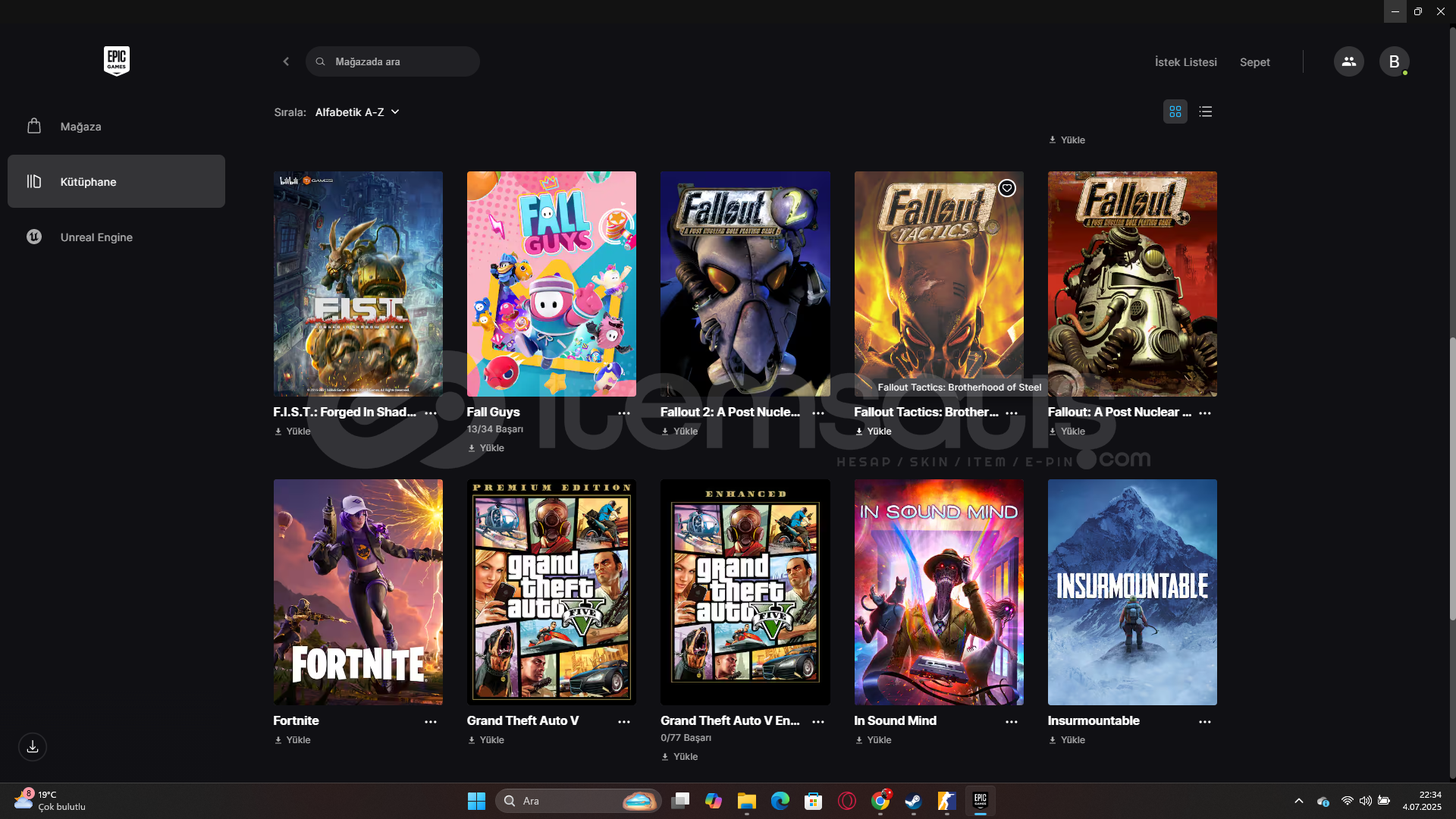Open Microsoft Store from taskbar
This screenshot has width=1456, height=819.
(814, 801)
